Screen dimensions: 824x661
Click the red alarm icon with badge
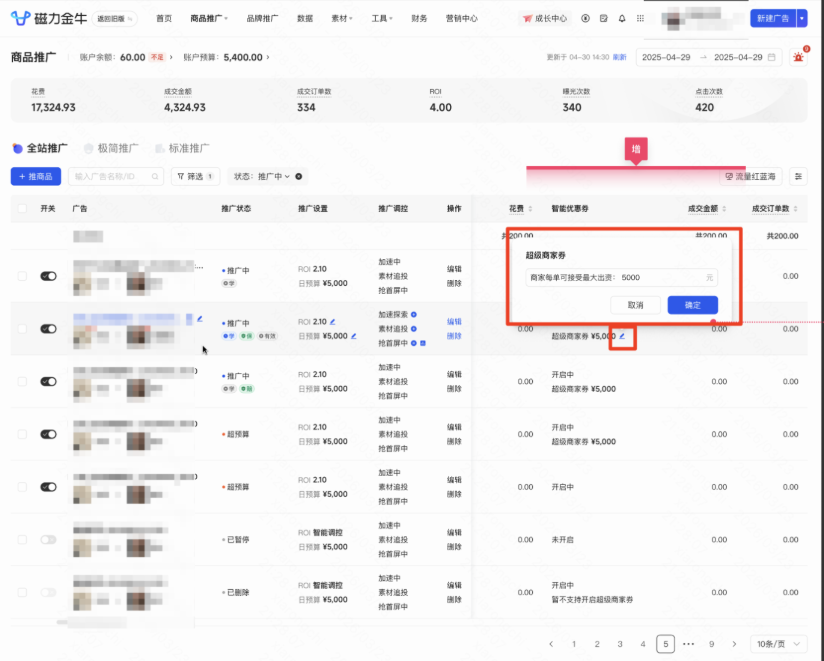click(798, 57)
